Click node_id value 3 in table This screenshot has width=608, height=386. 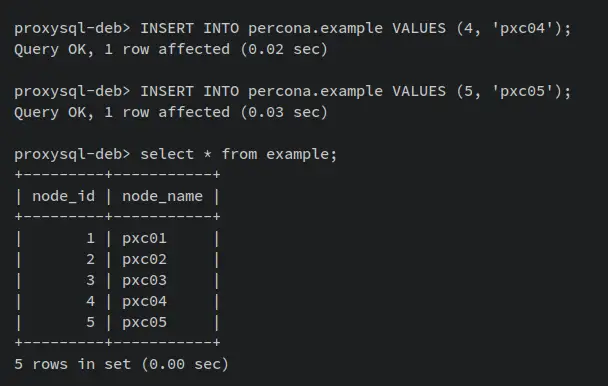(90, 280)
